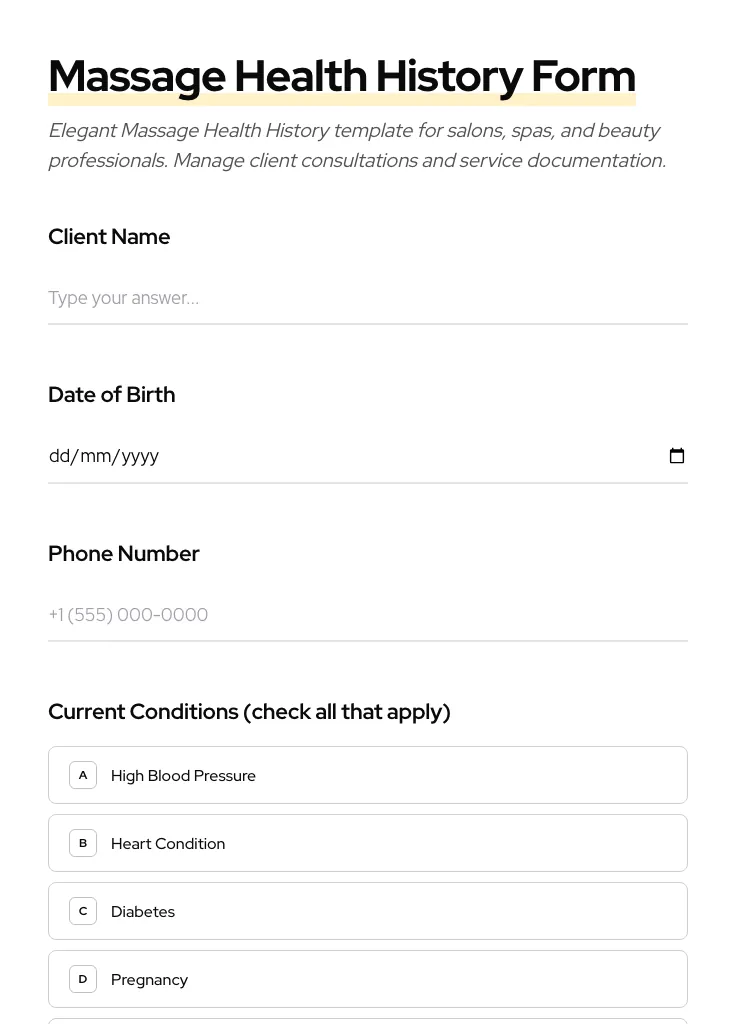Select the month segment of birth date
Viewport: 736px width, 1024px height.
coord(96,456)
